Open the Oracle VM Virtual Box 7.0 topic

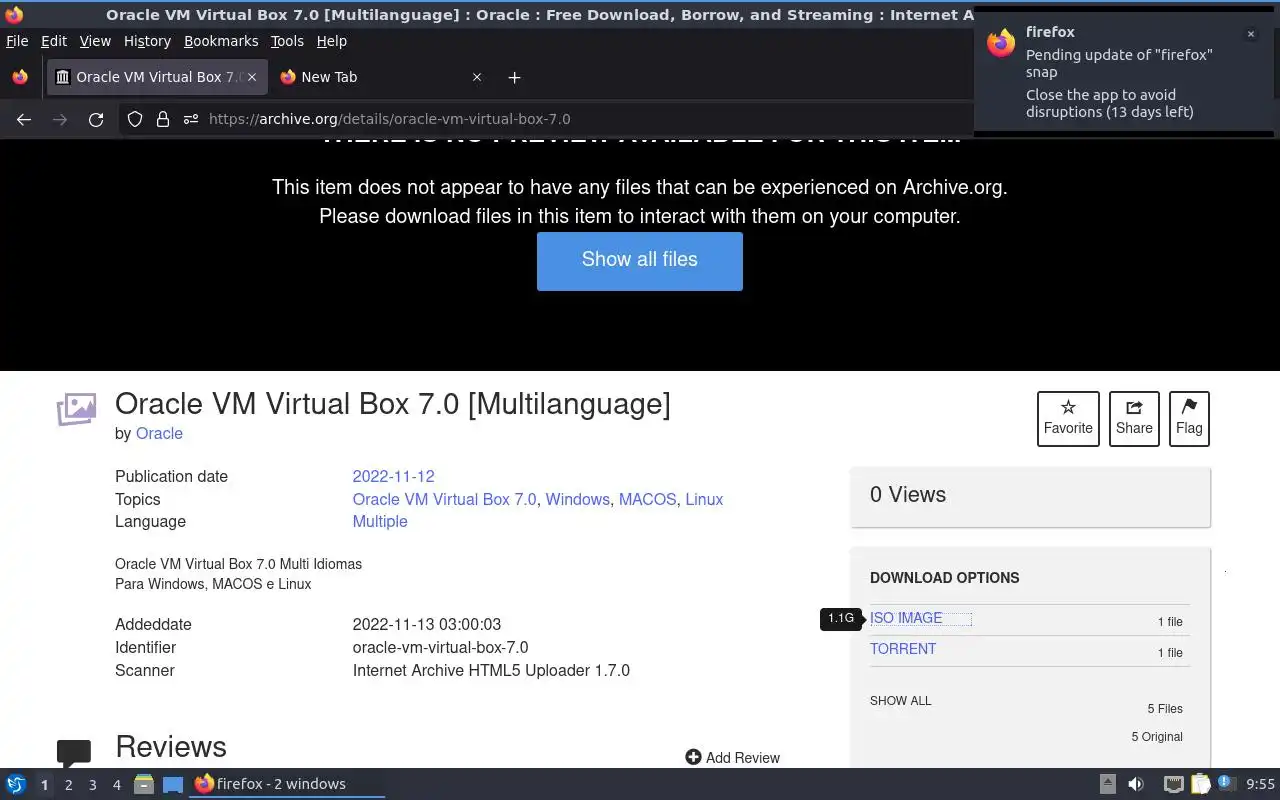[444, 500]
